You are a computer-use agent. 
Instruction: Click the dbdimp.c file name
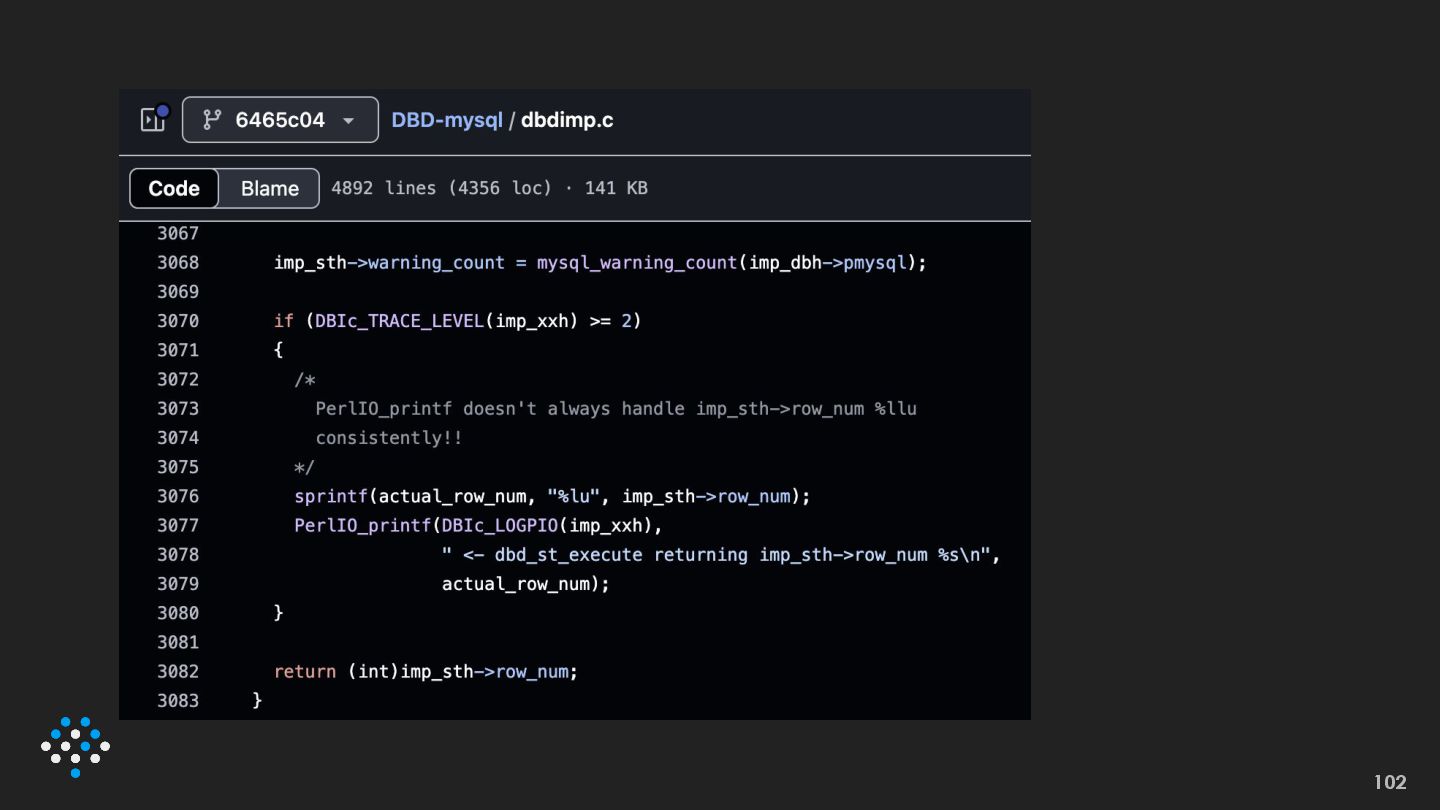[567, 120]
